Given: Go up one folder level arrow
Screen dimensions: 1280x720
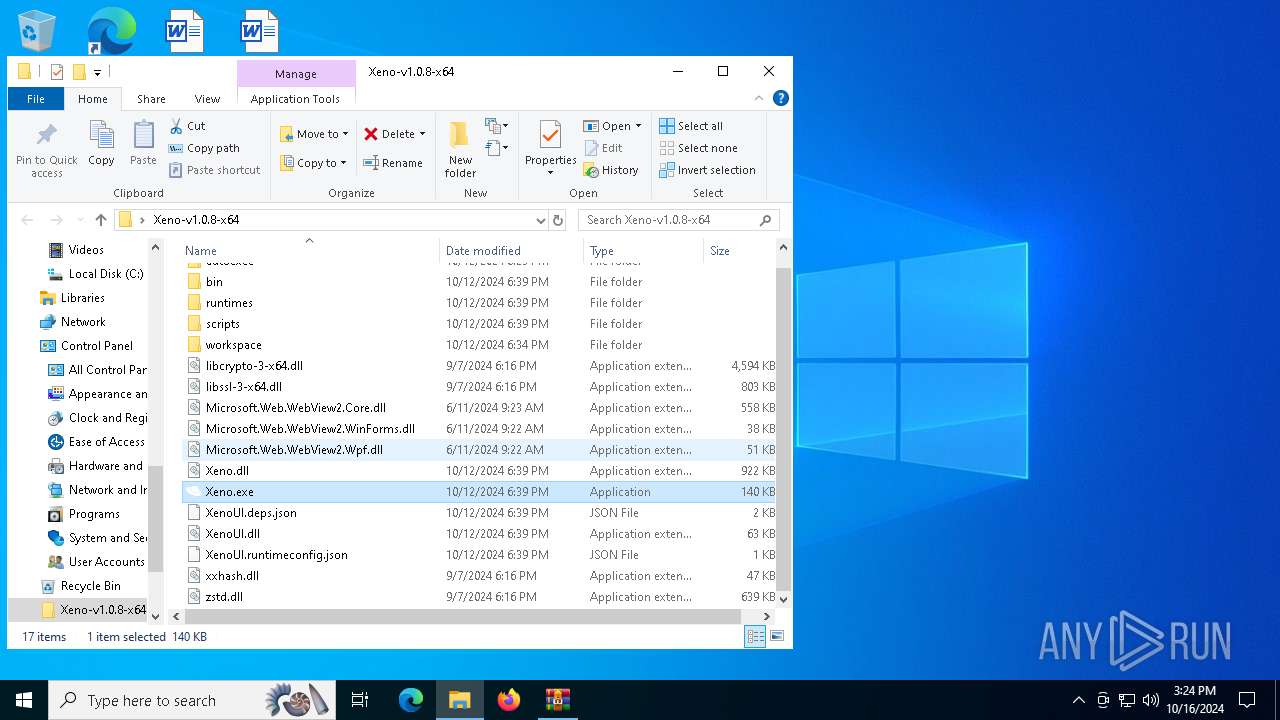Looking at the screenshot, I should [101, 220].
